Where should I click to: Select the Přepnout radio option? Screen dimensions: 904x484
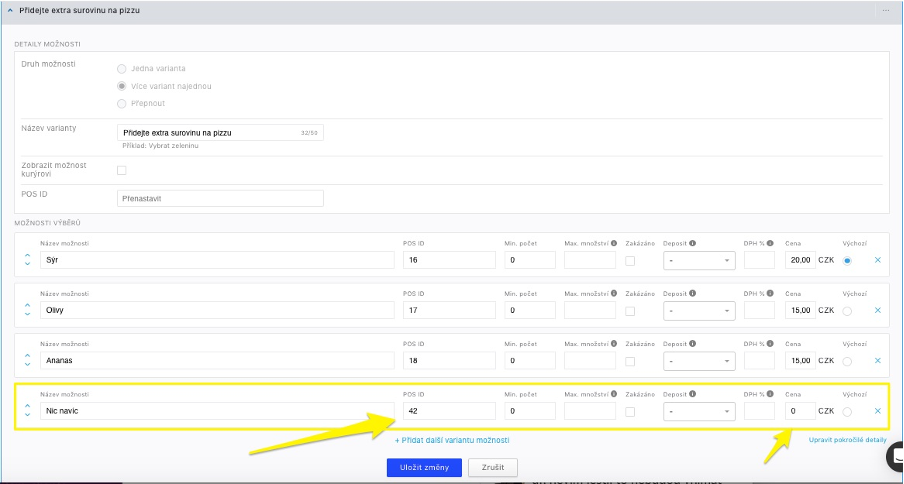point(122,104)
